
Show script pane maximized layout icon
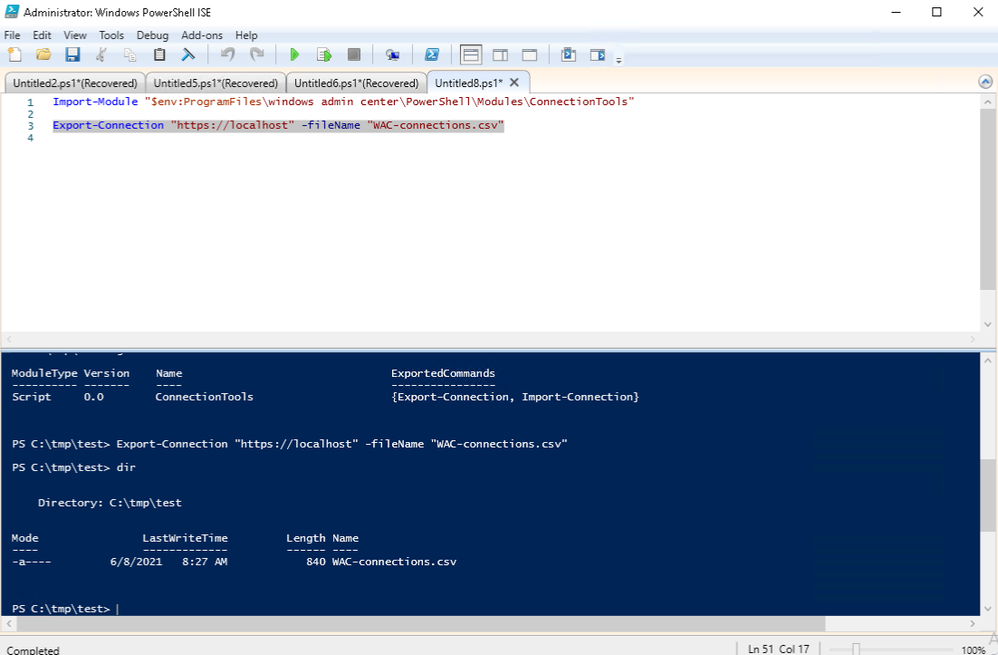click(x=530, y=55)
